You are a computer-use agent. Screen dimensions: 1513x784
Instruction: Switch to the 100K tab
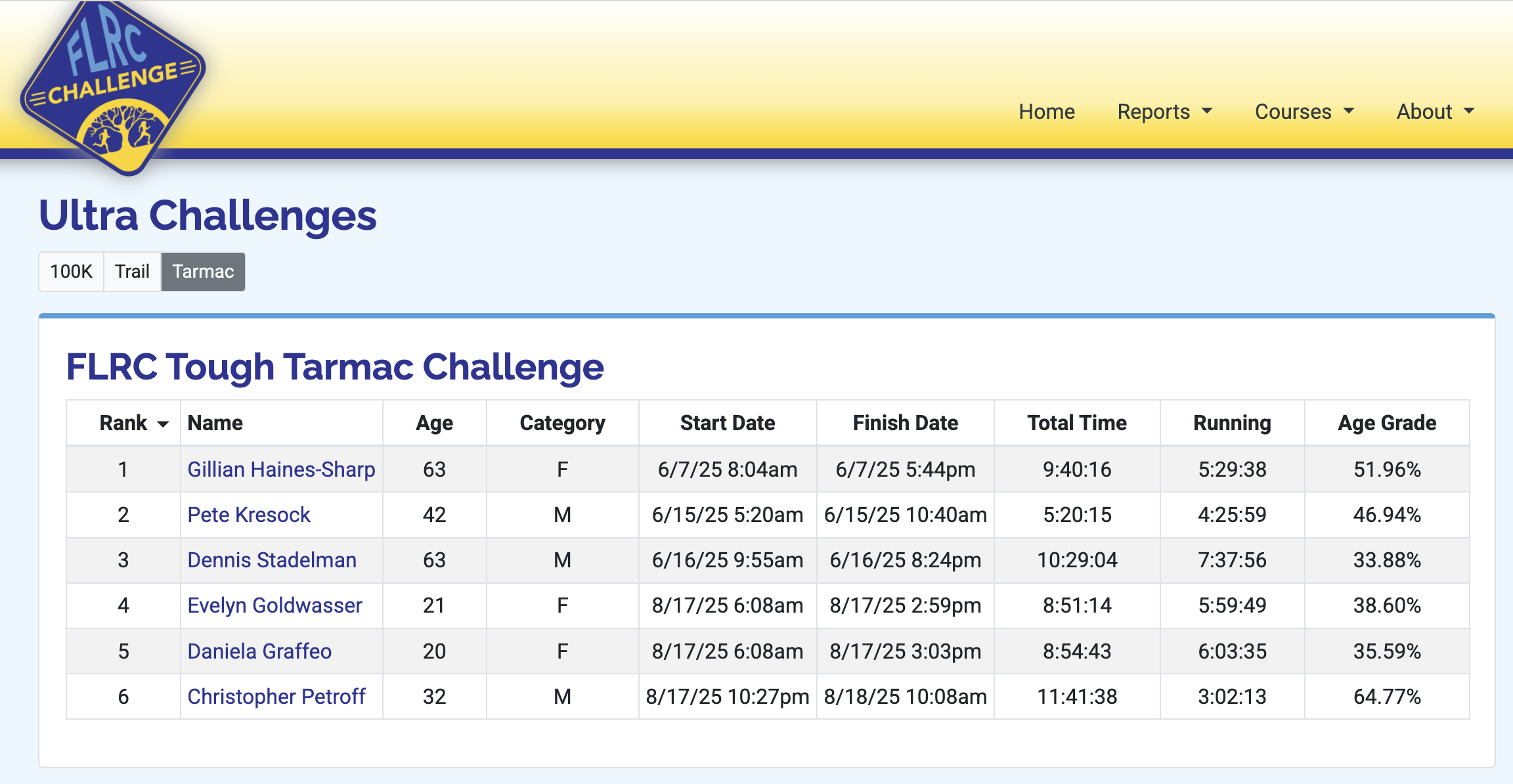point(71,271)
